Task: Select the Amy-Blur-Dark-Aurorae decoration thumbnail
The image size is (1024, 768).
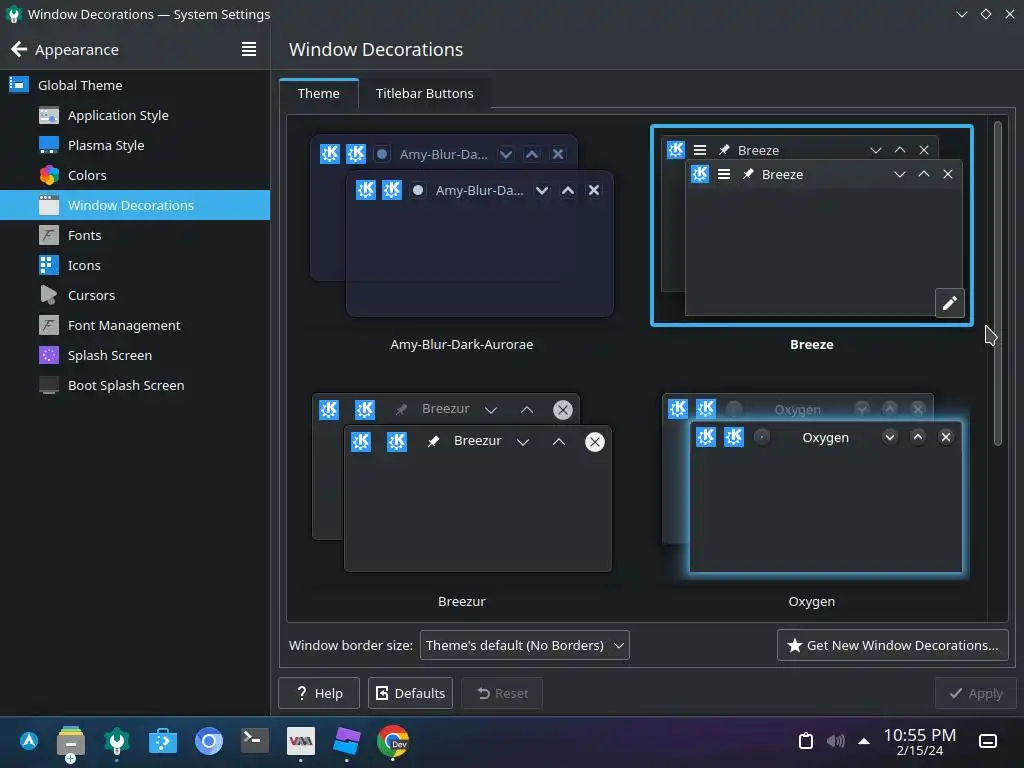Action: pyautogui.click(x=462, y=225)
